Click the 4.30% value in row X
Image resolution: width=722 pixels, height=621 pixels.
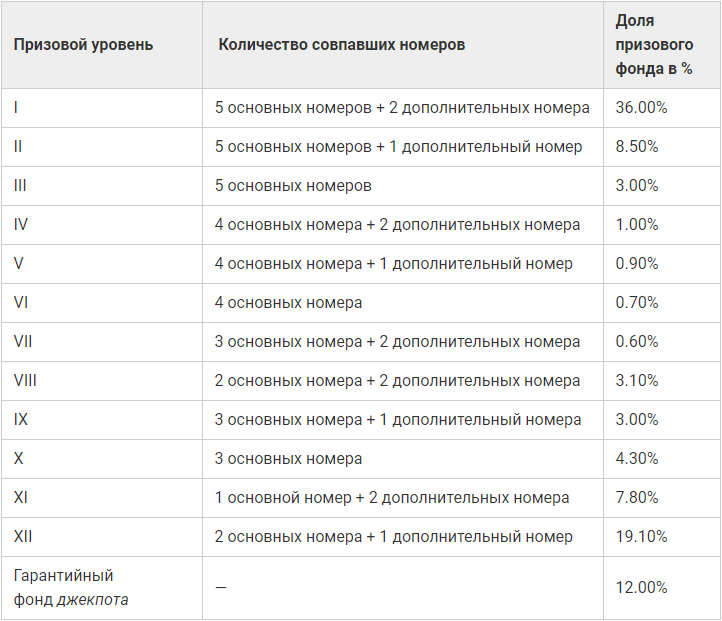tap(637, 458)
